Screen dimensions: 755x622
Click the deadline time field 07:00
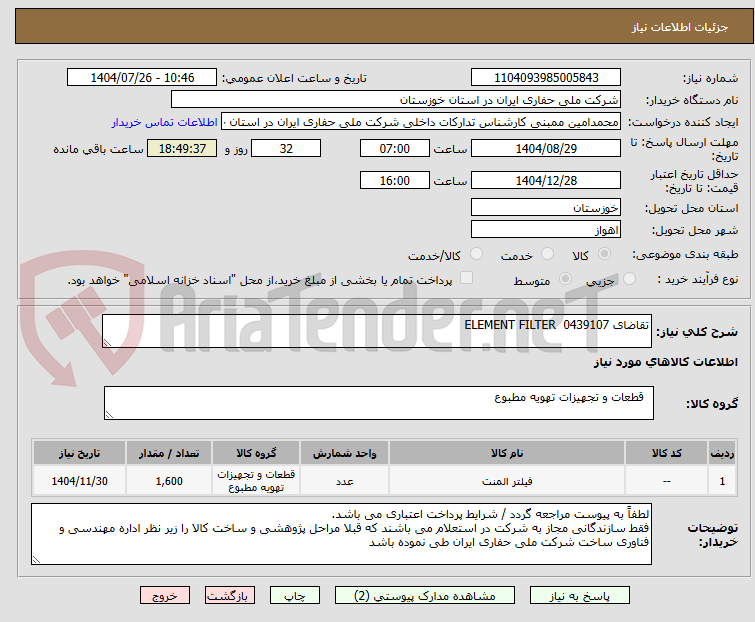pyautogui.click(x=395, y=148)
